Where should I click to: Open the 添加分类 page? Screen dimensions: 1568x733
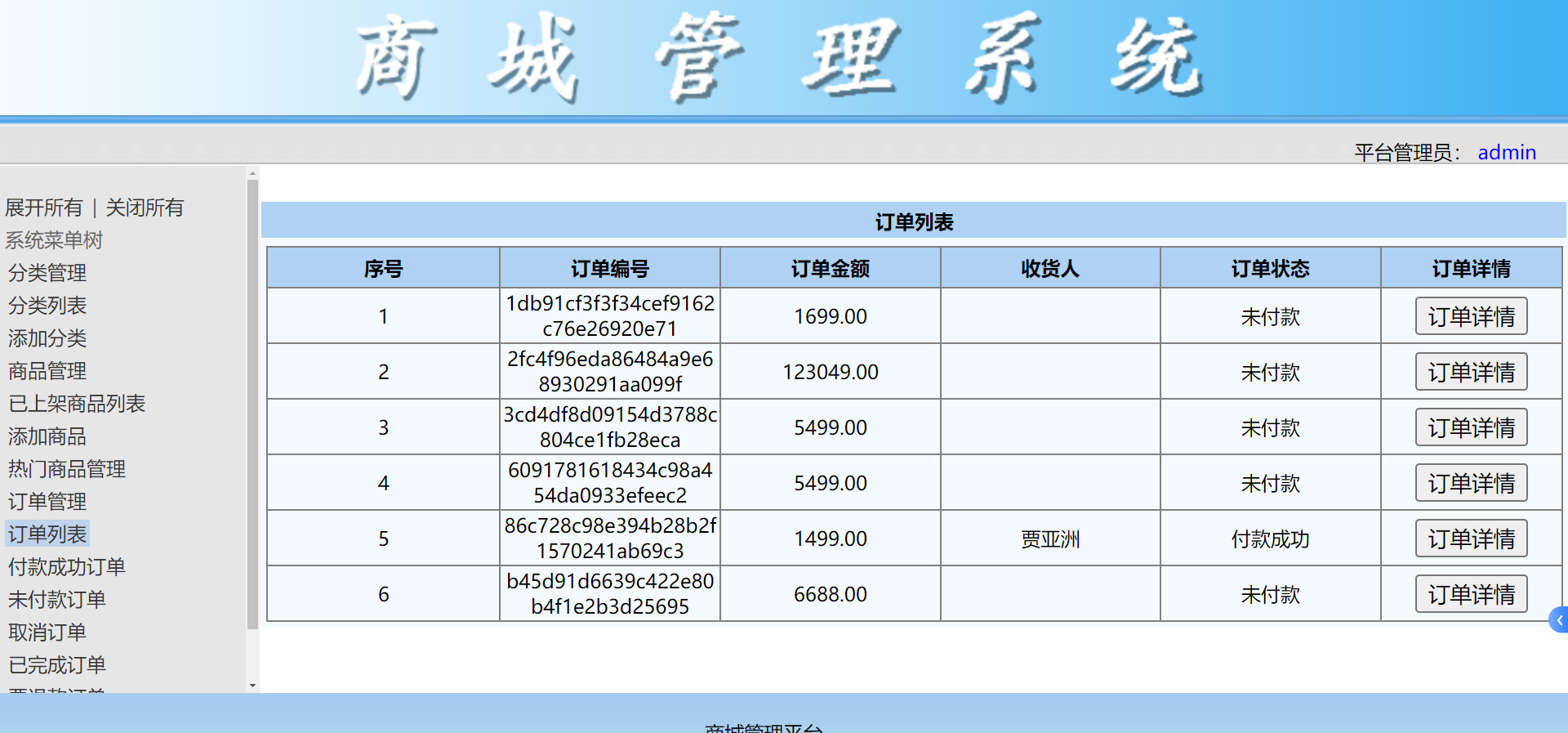(x=47, y=338)
